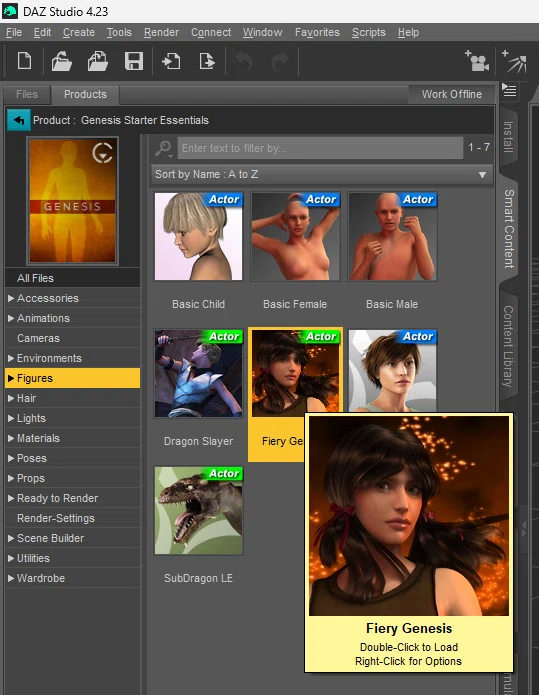The image size is (539, 695).
Task: Open the Favorites menu
Action: click(317, 32)
